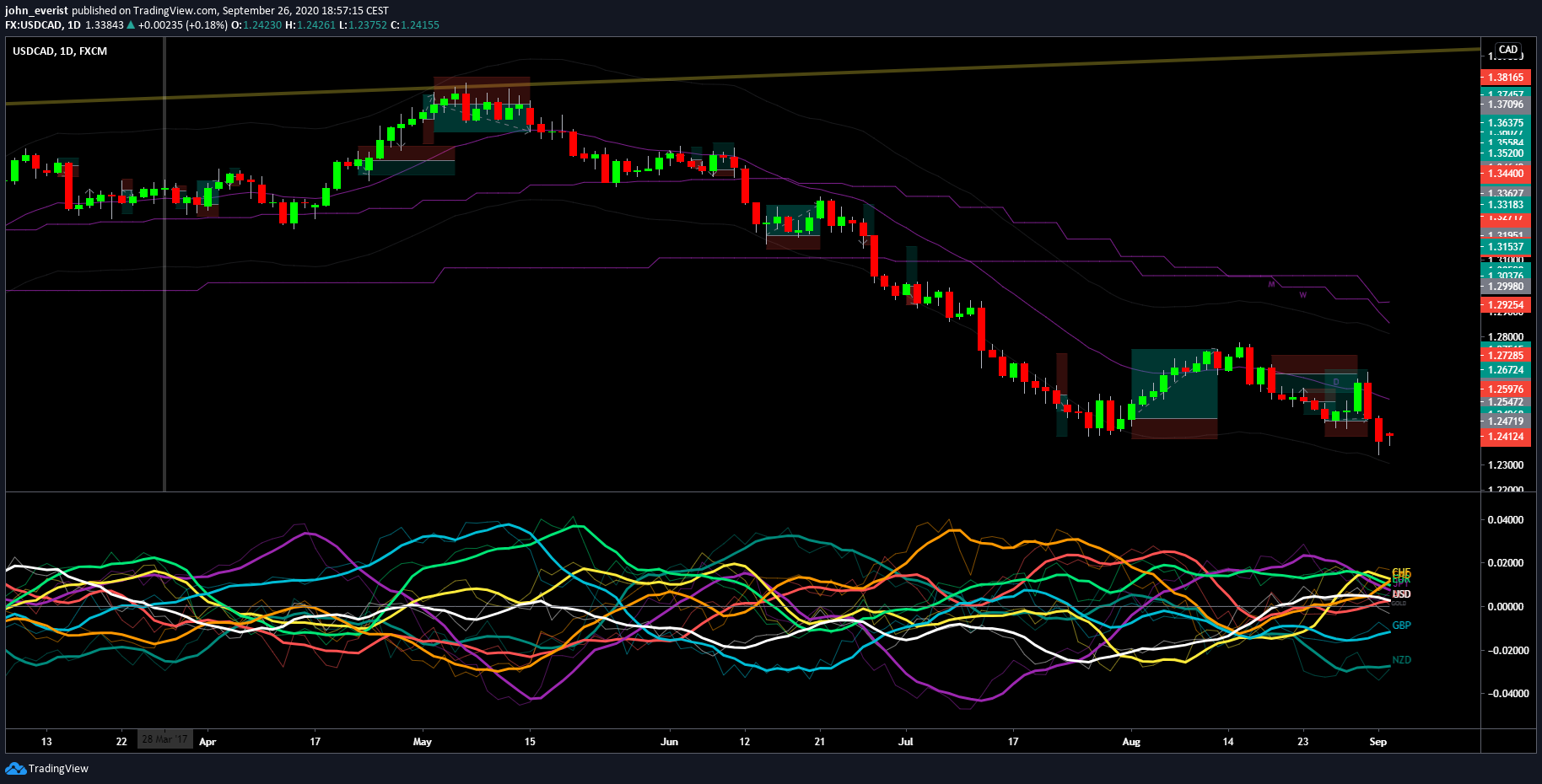Click the gray vertical line marking 28 Mar

click(x=164, y=263)
